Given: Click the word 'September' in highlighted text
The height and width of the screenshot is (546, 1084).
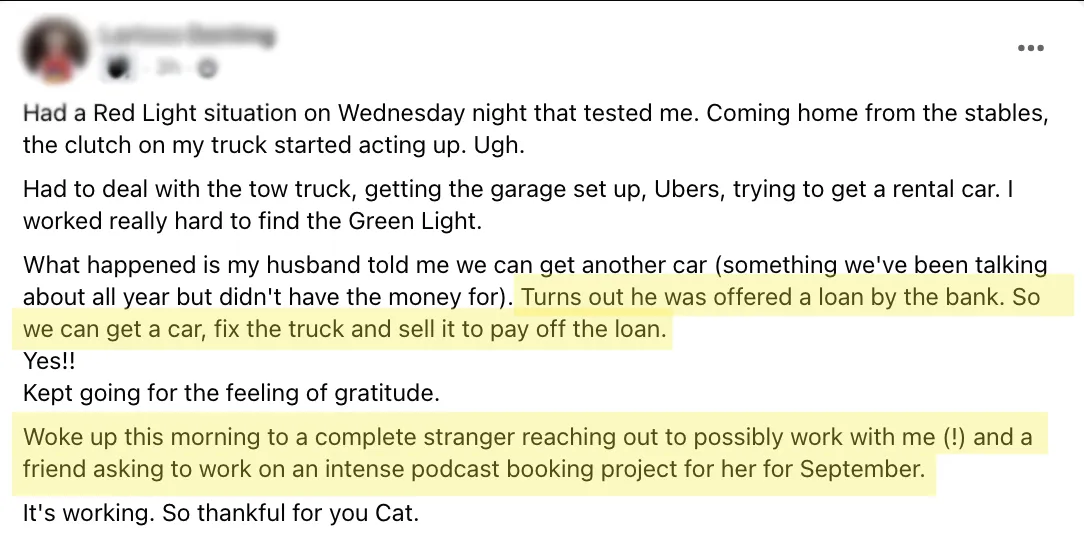Looking at the screenshot, I should 862,469.
